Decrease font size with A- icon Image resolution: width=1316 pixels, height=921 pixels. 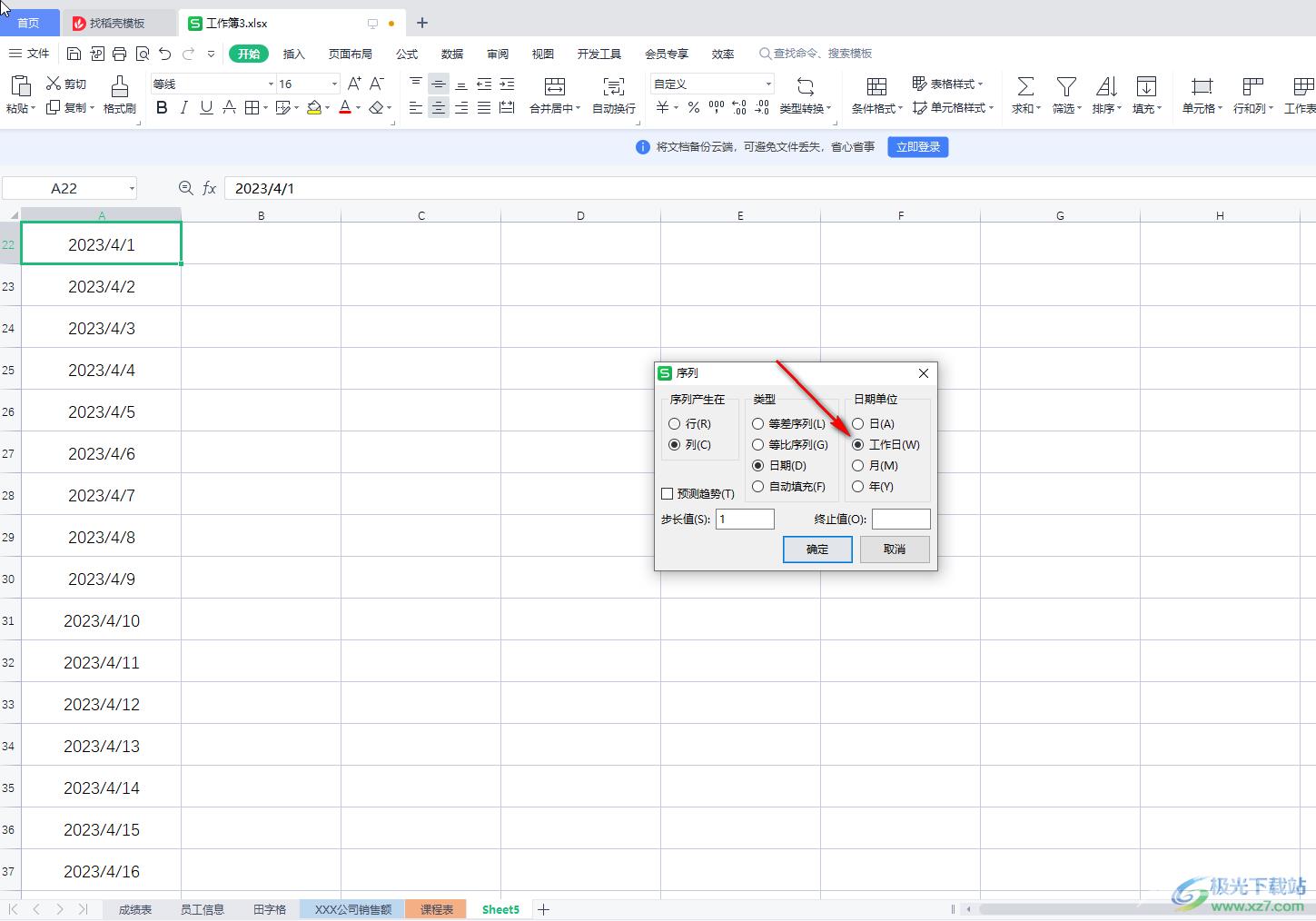[x=377, y=84]
